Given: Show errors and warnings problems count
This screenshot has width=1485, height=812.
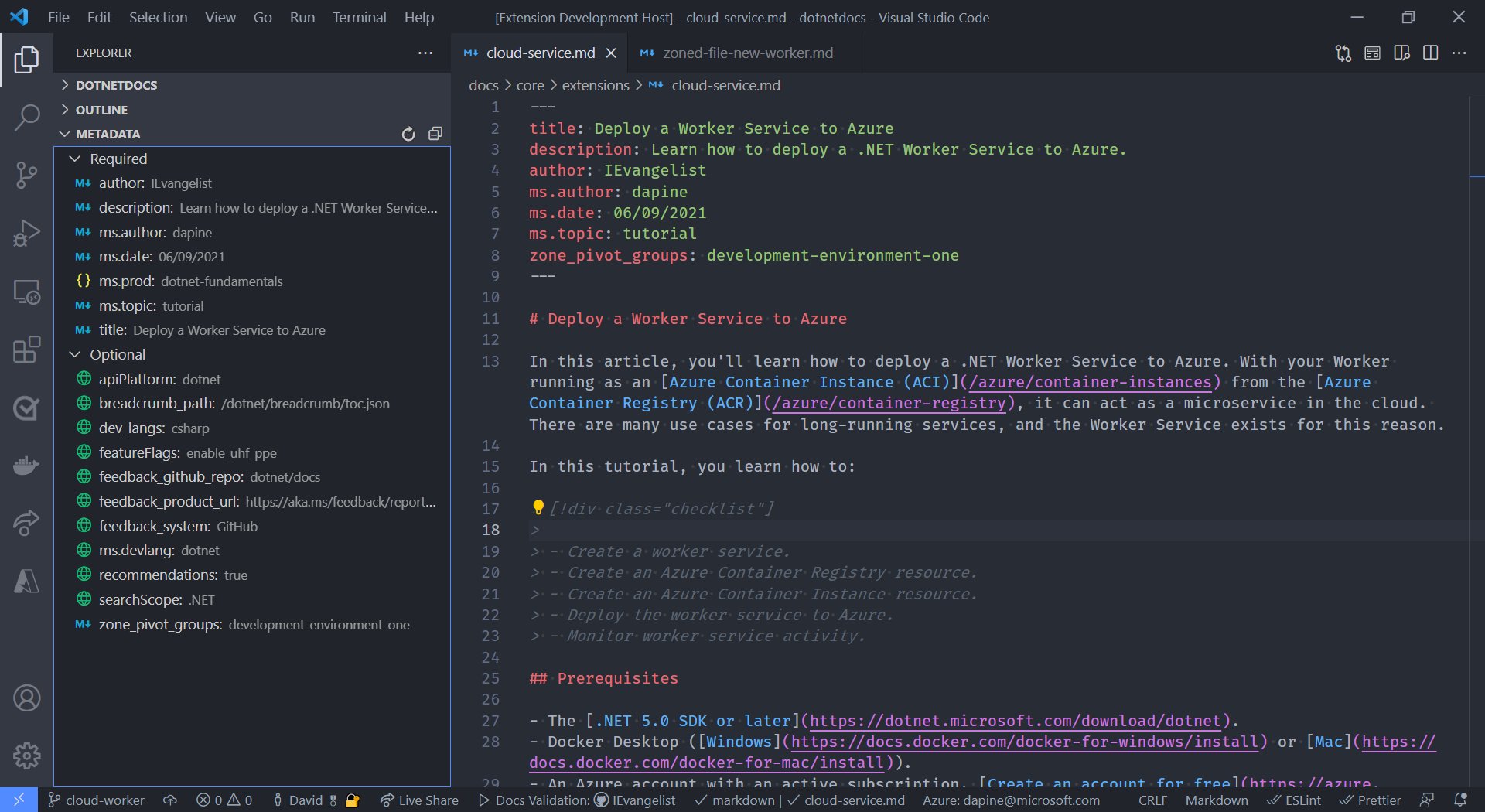Looking at the screenshot, I should click(224, 800).
